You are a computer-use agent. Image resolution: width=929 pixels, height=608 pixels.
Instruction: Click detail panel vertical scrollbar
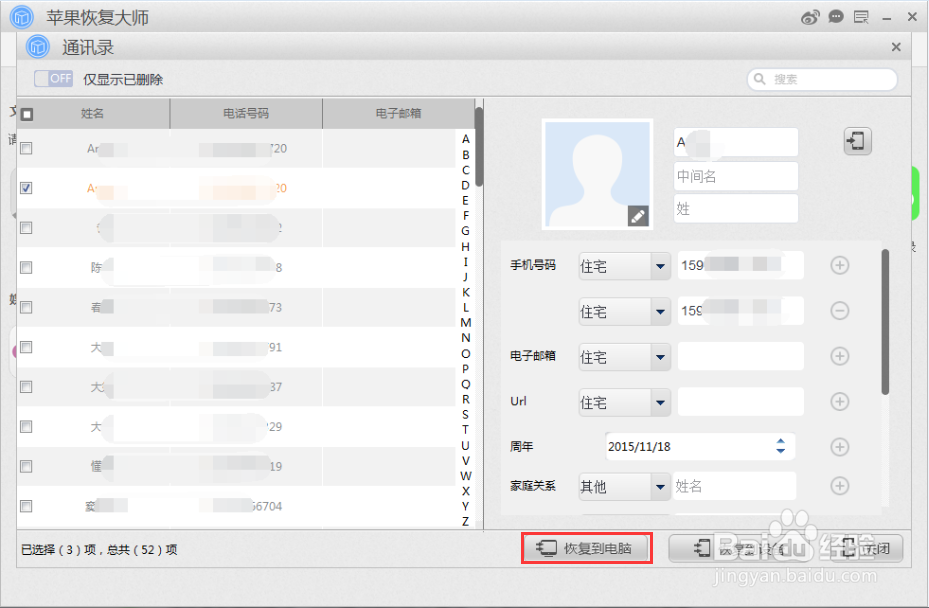click(885, 322)
